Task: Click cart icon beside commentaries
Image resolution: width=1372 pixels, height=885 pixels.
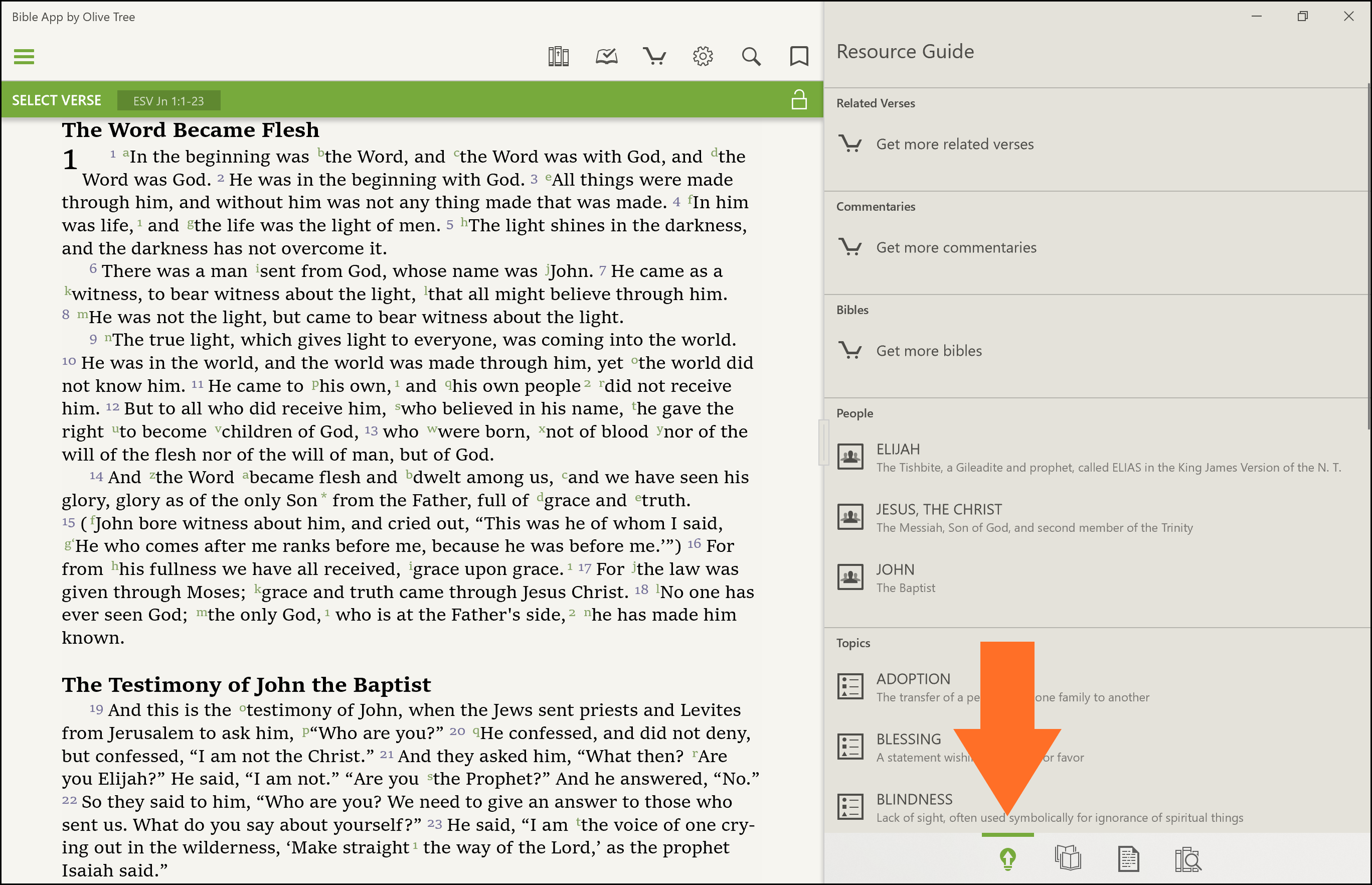Action: point(850,247)
